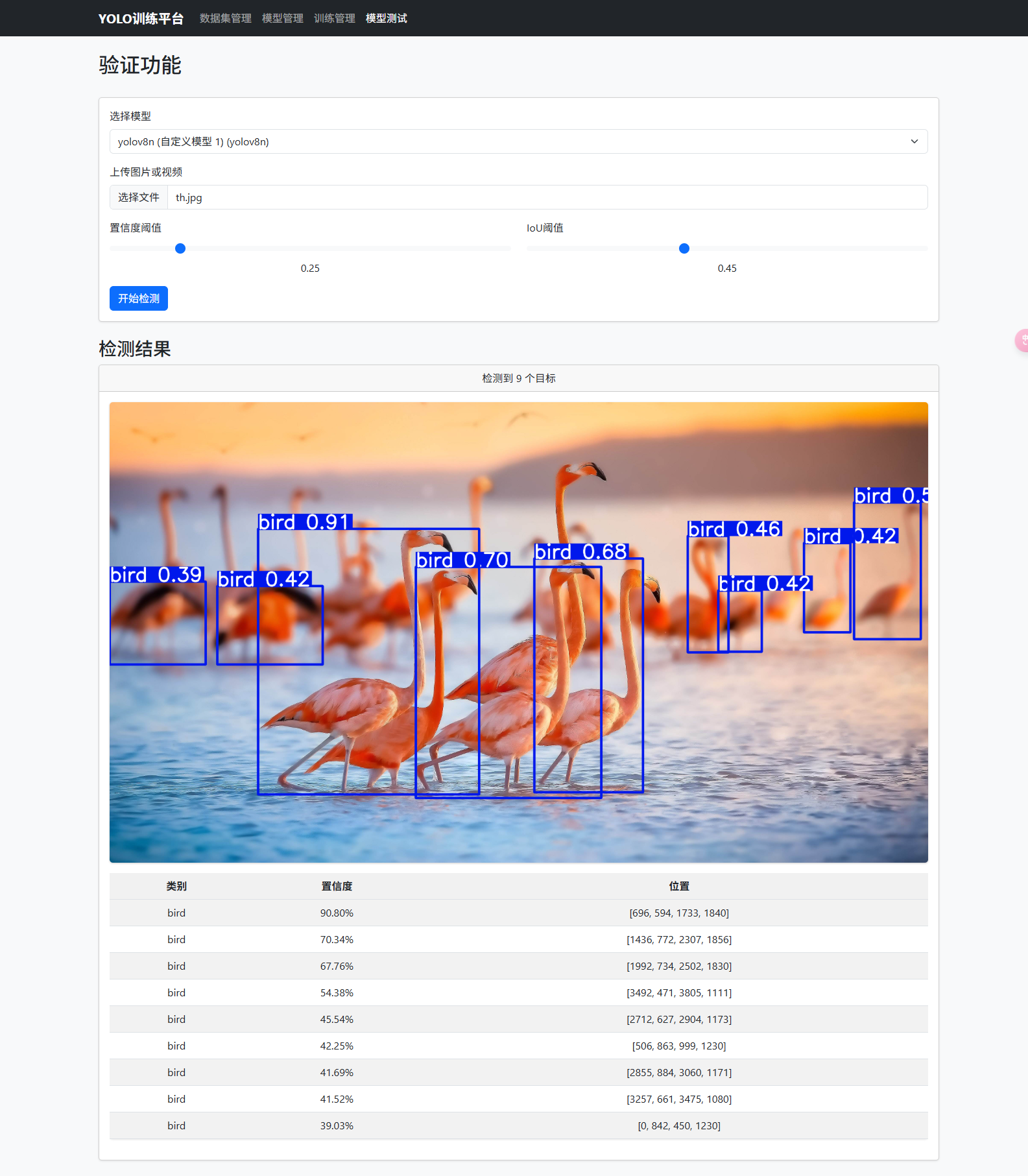Click the th.jpg file name field
Viewport: 1028px width, 1176px height.
coord(547,197)
